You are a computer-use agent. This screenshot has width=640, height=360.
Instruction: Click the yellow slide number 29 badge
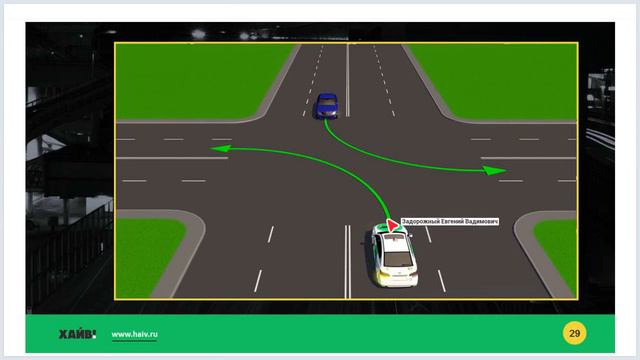pyautogui.click(x=574, y=333)
